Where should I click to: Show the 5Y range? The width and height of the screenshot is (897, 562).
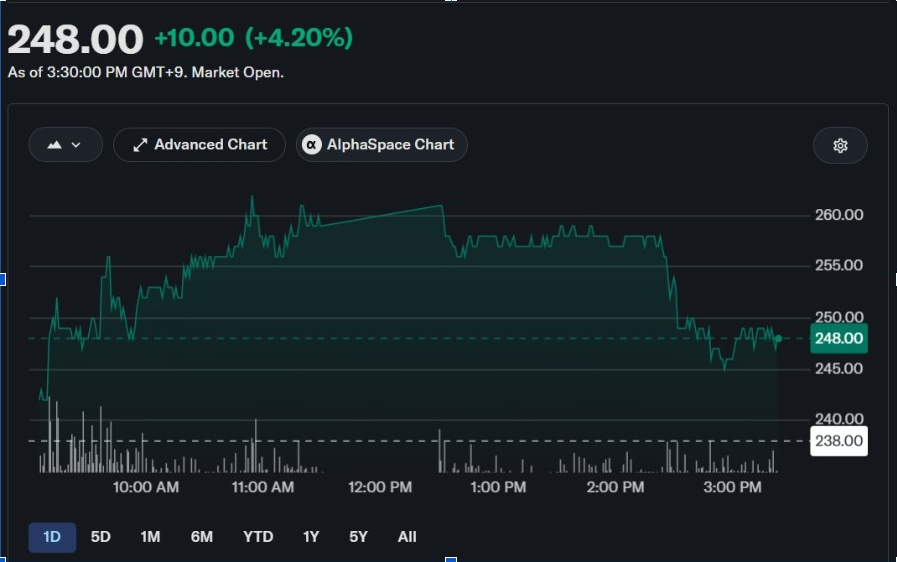(359, 537)
